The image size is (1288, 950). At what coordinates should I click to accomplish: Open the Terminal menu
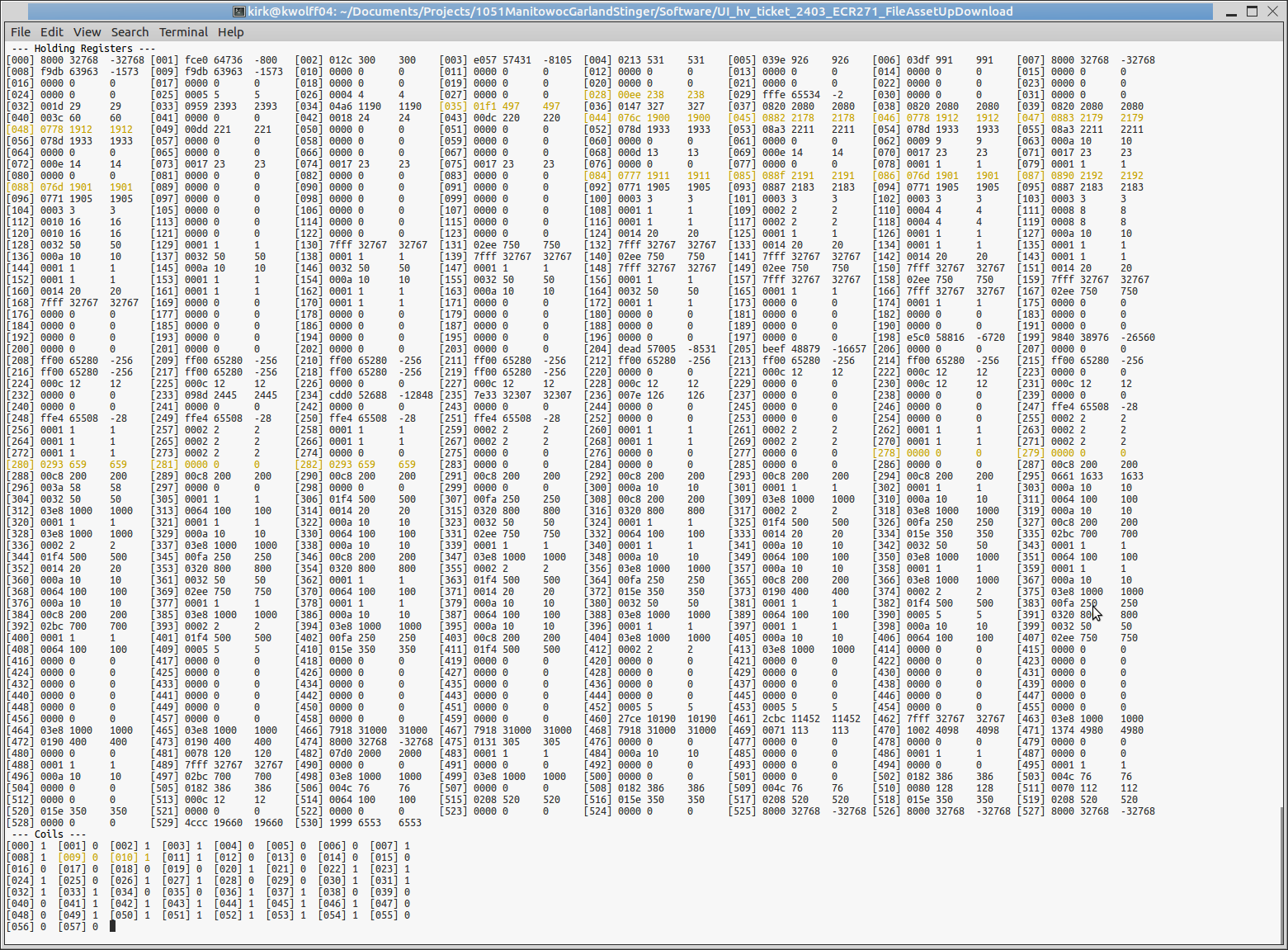click(x=183, y=32)
